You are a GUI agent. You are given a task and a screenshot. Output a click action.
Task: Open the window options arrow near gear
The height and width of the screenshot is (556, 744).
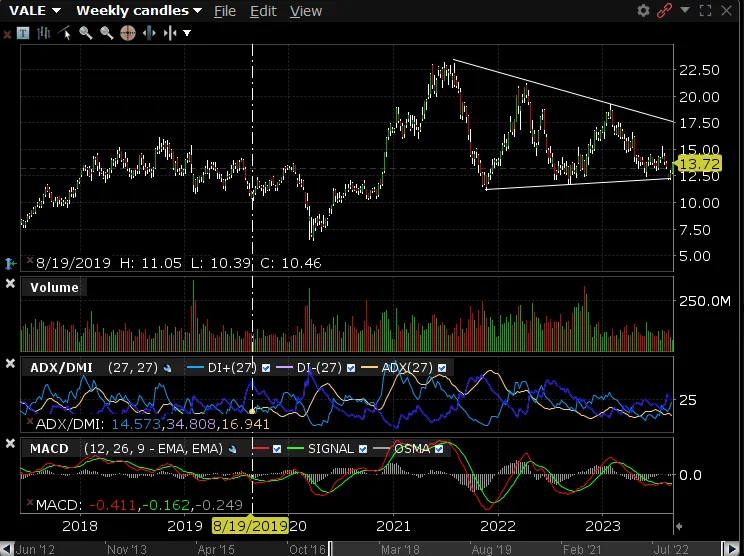click(x=684, y=10)
